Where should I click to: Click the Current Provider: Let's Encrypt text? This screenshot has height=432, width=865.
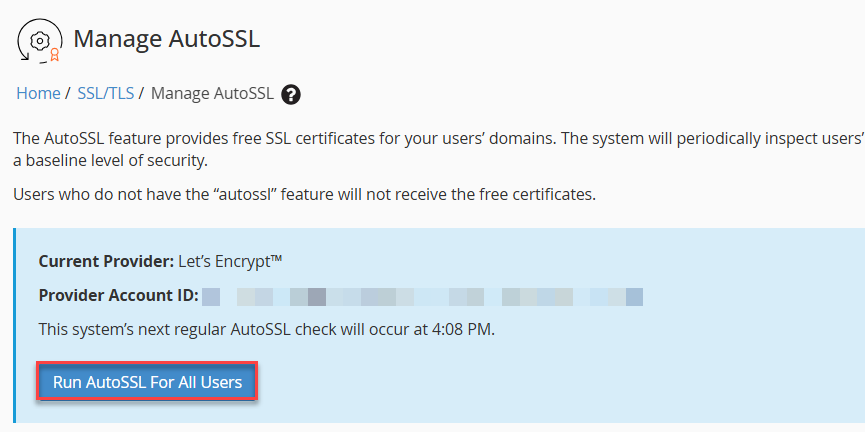click(161, 261)
